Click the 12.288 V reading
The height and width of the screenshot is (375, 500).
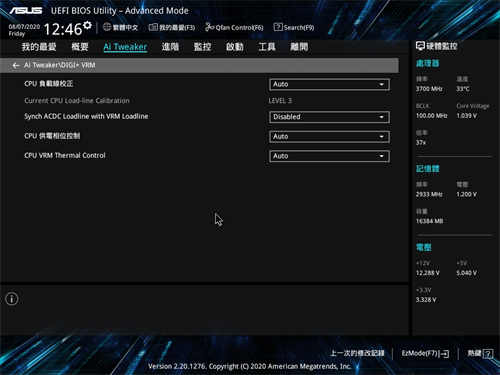click(428, 273)
